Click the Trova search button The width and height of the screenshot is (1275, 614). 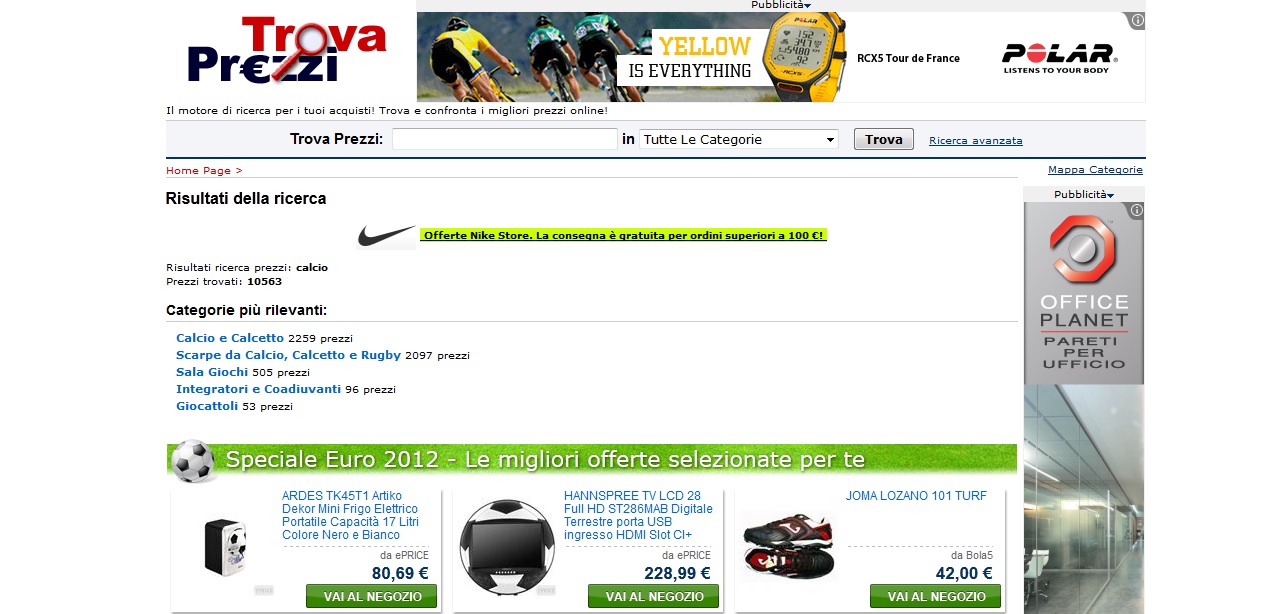click(883, 140)
